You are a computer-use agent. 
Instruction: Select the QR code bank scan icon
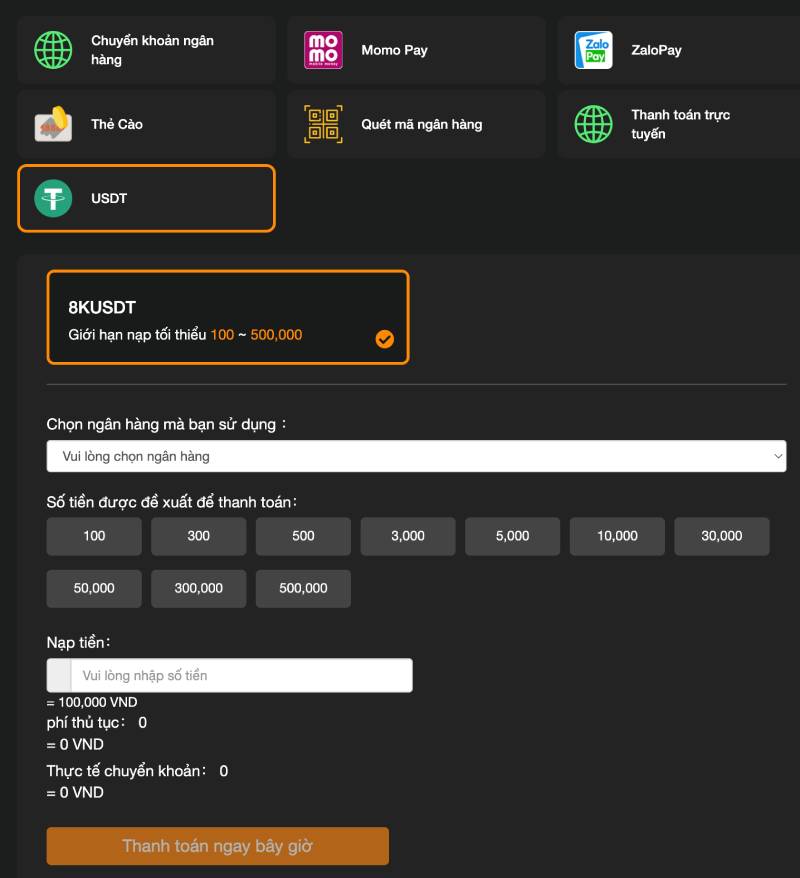[323, 124]
